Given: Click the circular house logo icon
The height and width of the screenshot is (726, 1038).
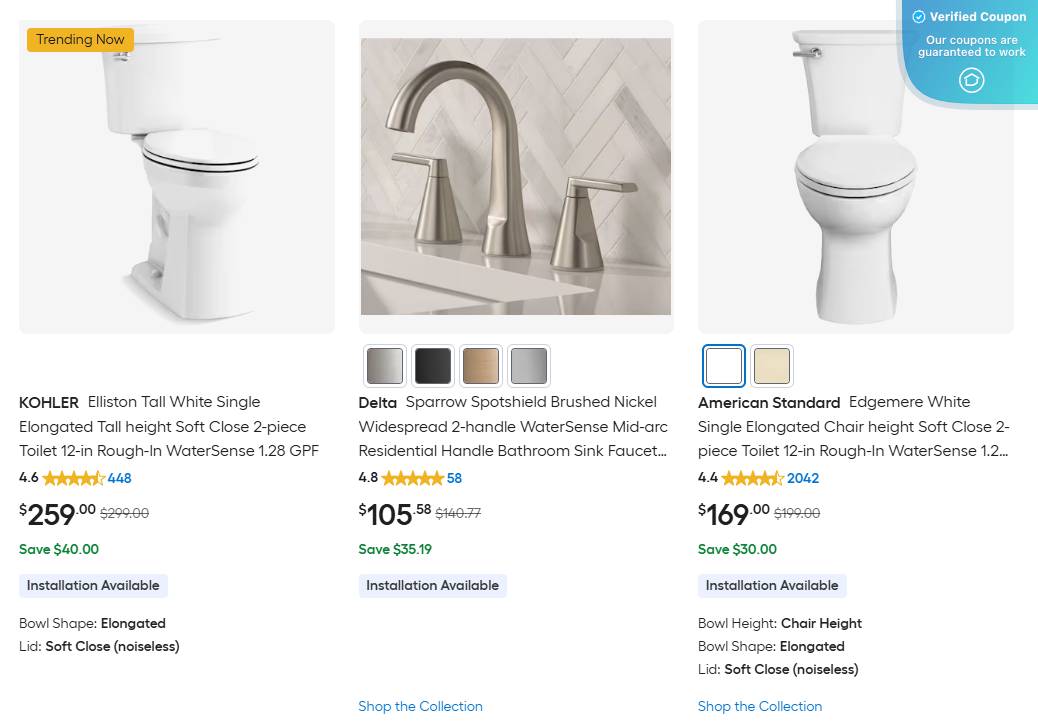Looking at the screenshot, I should click(x=971, y=81).
